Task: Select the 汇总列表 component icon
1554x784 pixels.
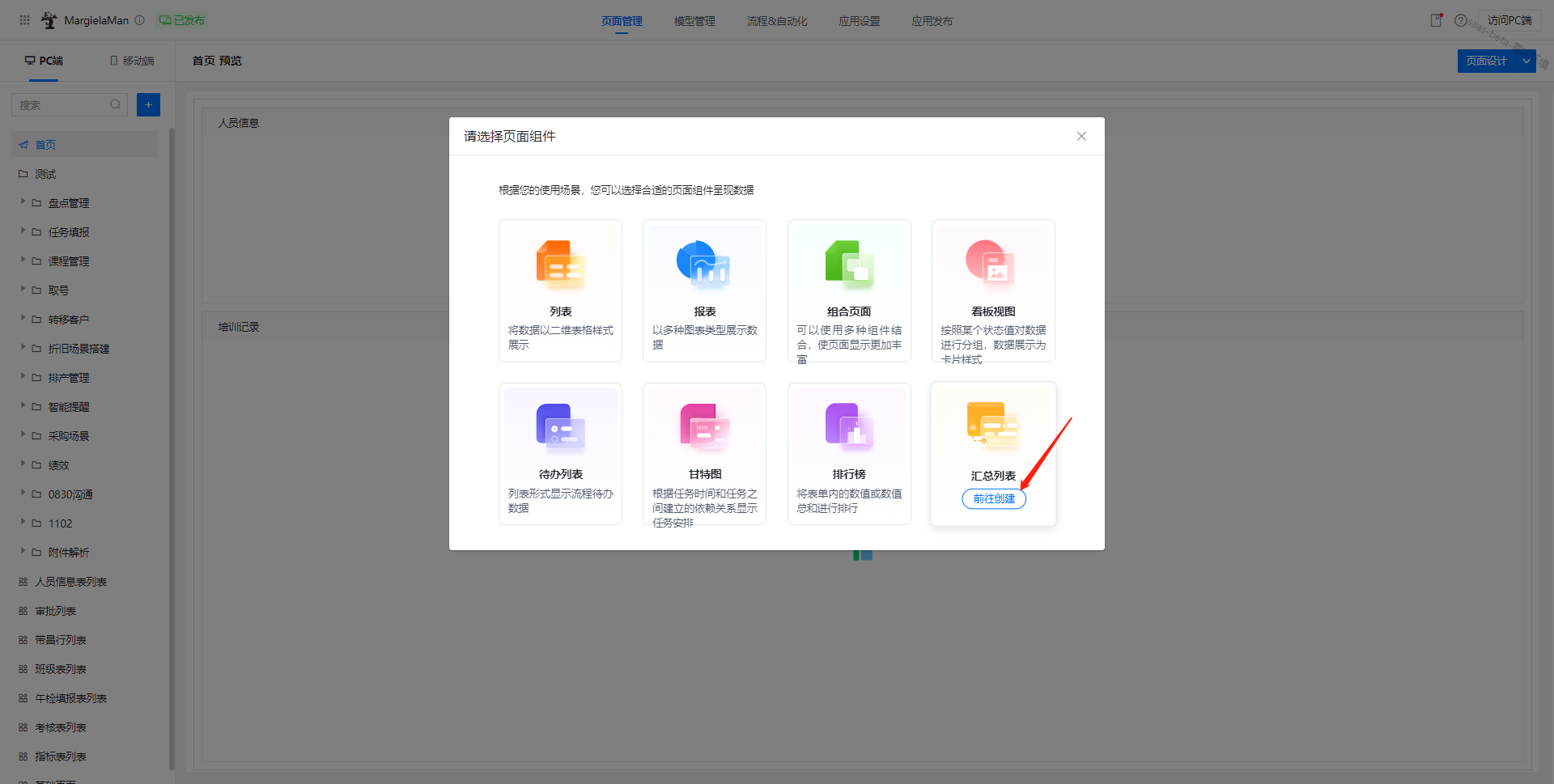Action: point(993,425)
